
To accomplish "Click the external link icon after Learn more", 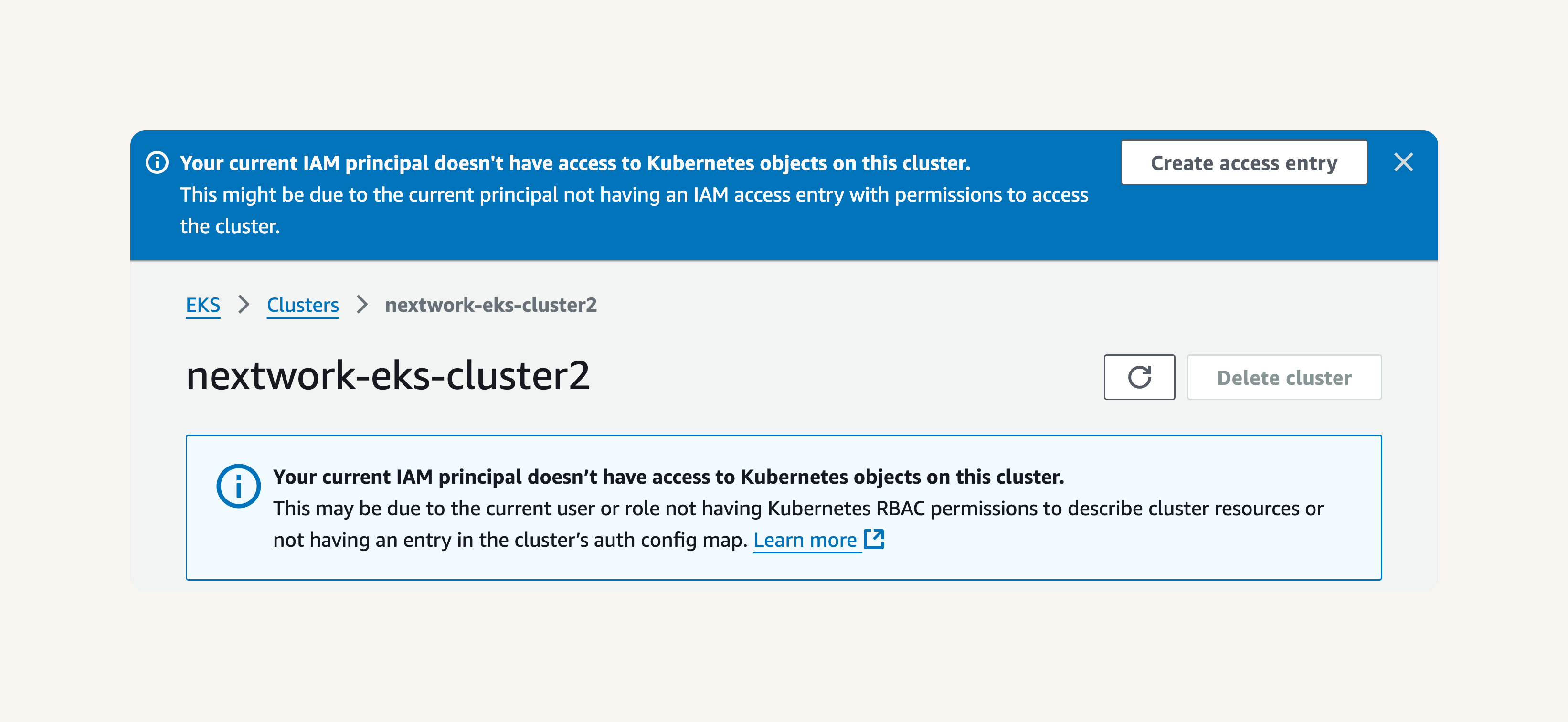I will 874,540.
